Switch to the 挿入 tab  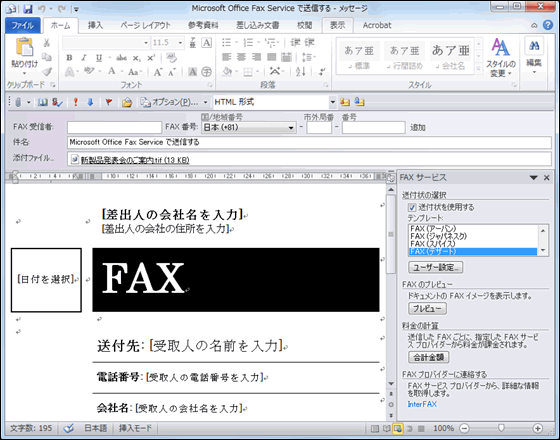tap(95, 25)
